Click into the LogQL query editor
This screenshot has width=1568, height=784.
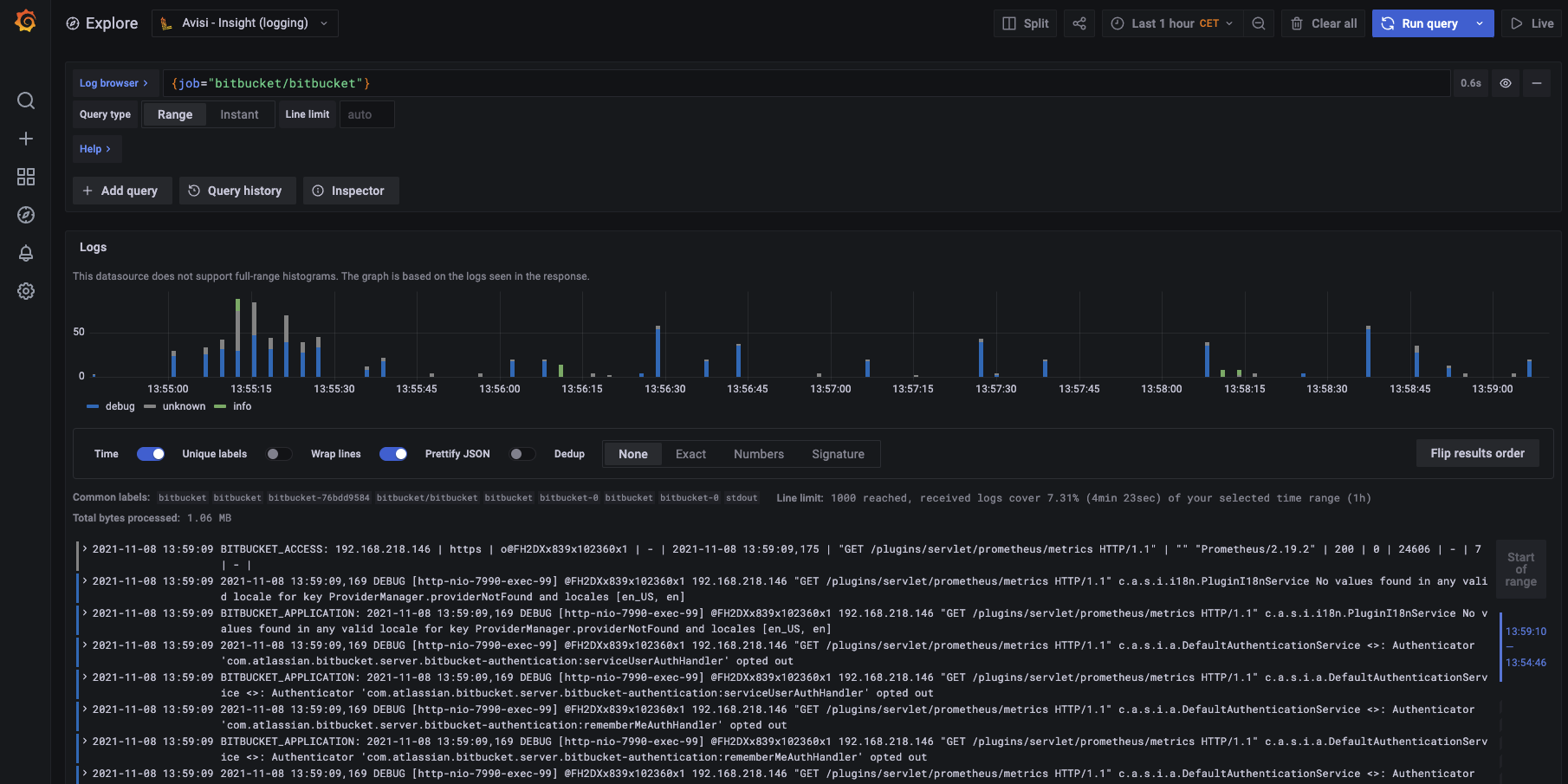[806, 83]
